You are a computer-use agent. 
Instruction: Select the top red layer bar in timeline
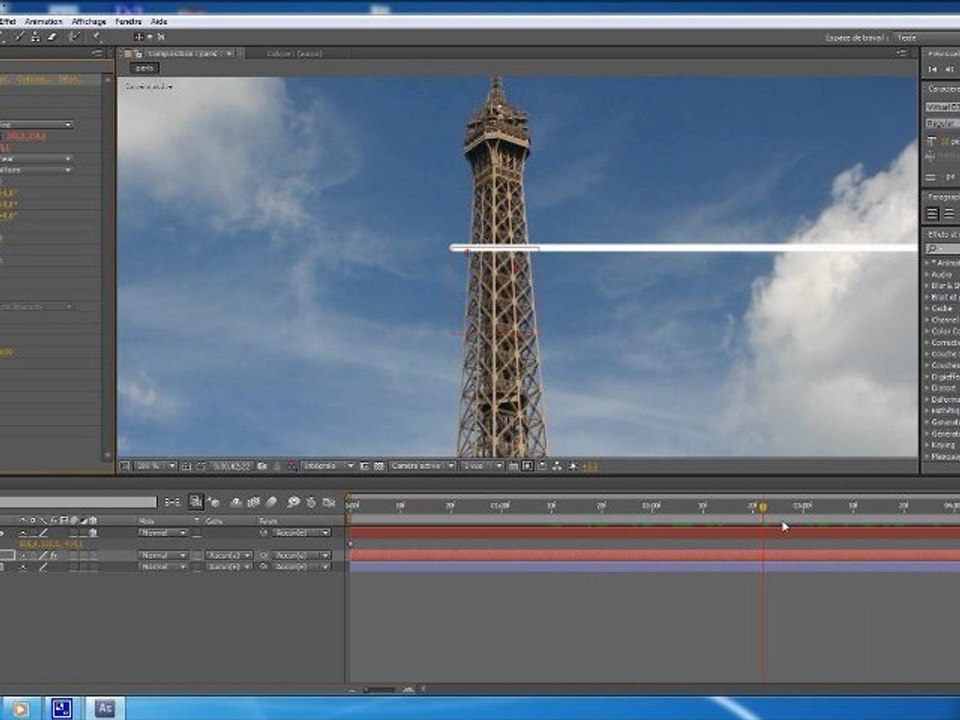[654, 533]
